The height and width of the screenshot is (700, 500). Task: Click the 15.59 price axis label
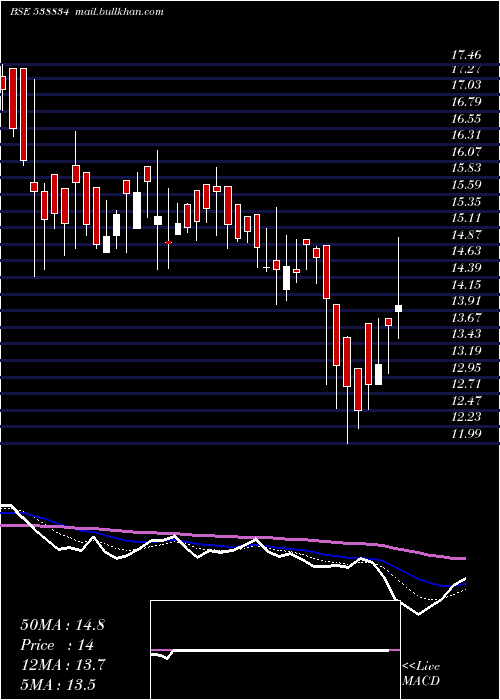click(466, 185)
